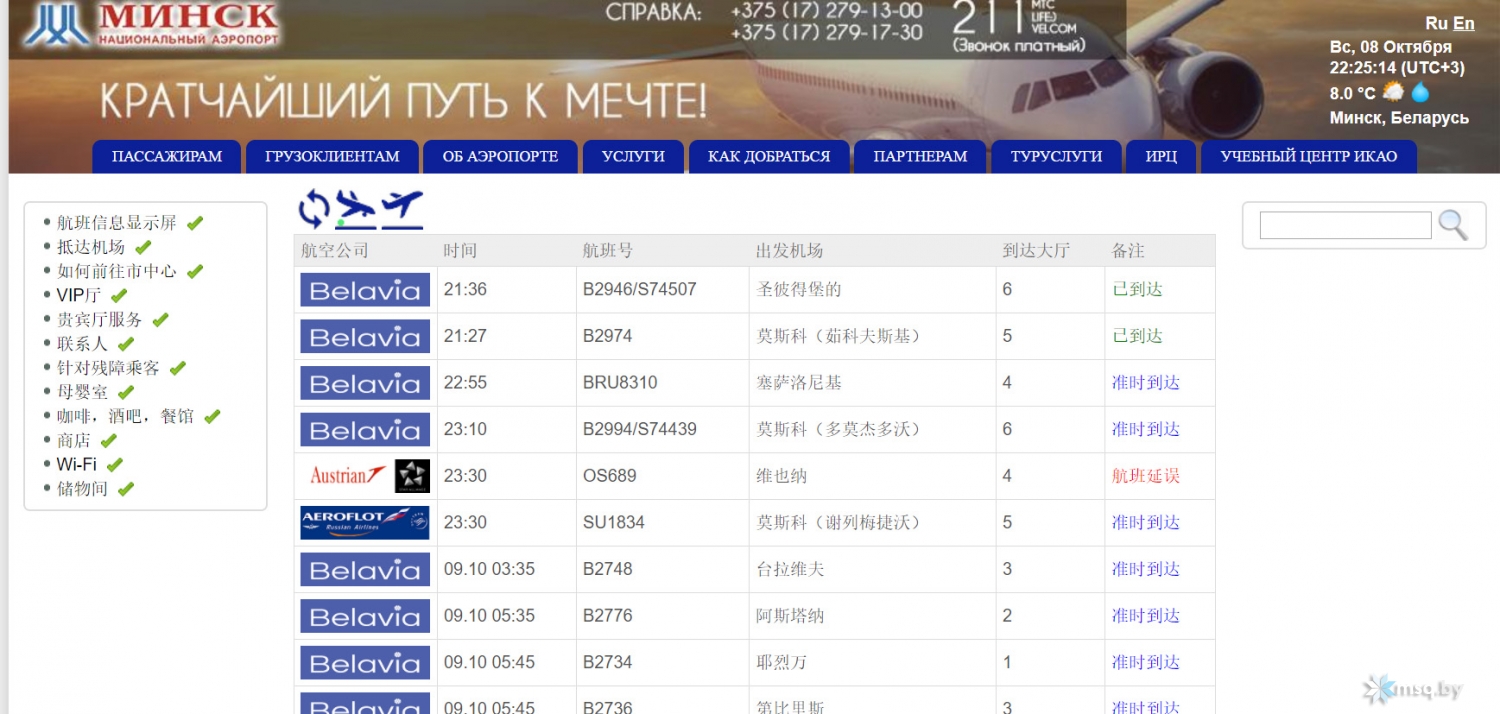The height and width of the screenshot is (714, 1500).
Task: Open the 如何前往市中心 sidebar link
Action: (x=116, y=271)
